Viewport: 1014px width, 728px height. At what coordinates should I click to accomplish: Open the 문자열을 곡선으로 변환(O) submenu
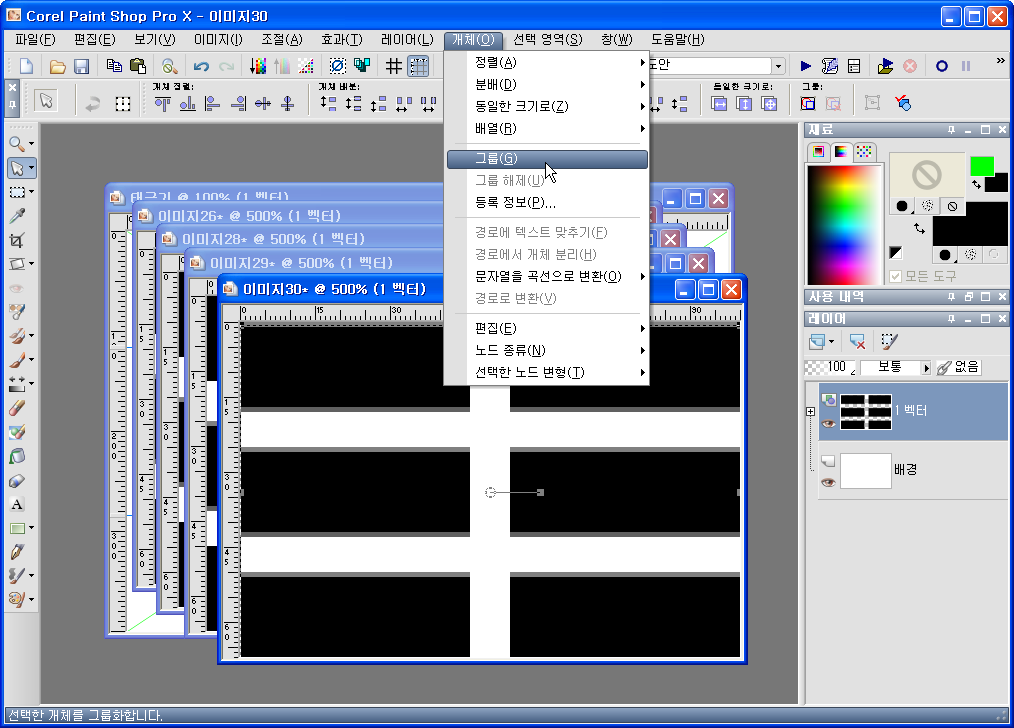pyautogui.click(x=547, y=277)
